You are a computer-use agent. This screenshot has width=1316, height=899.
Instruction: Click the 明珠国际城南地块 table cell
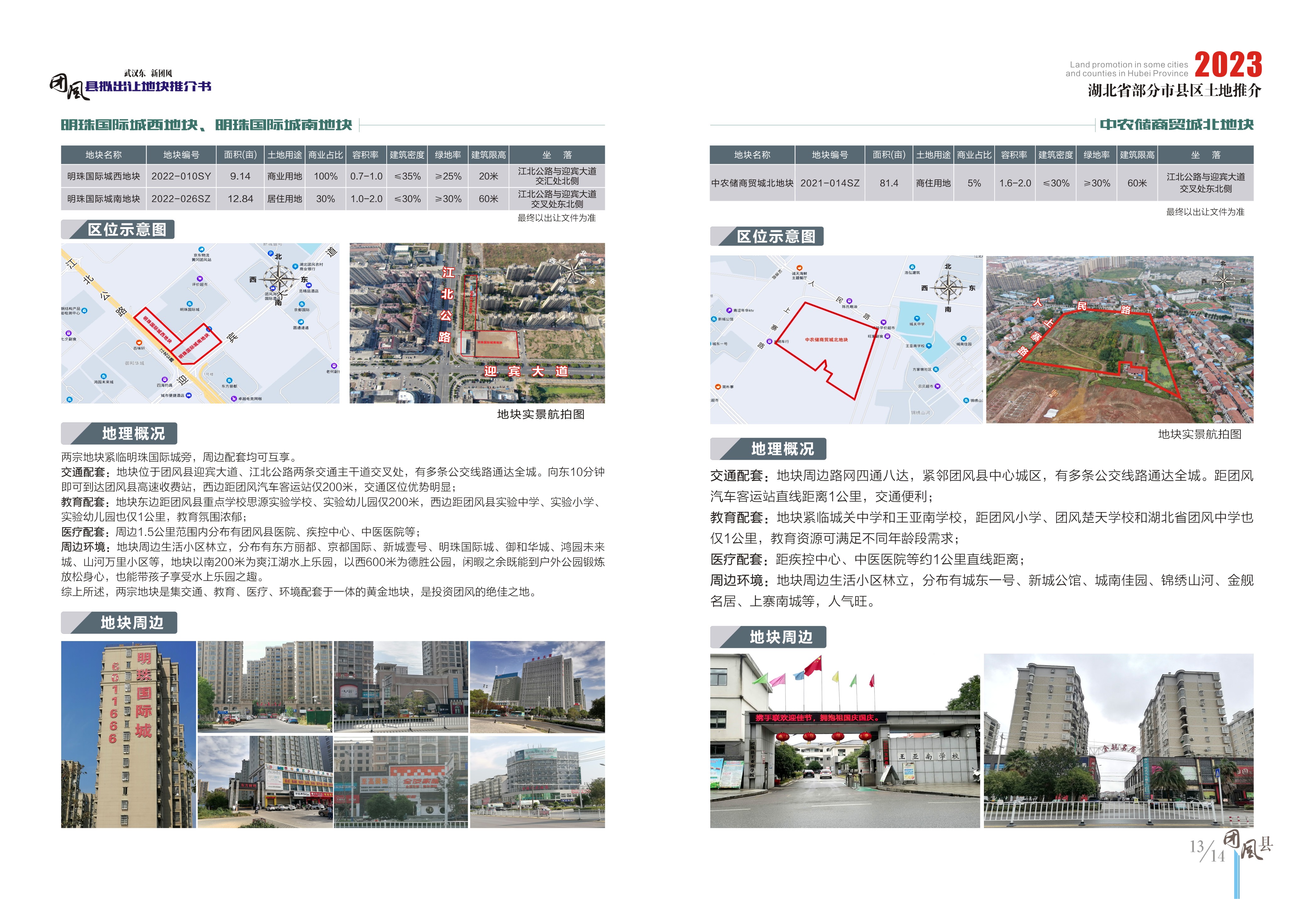pos(104,199)
